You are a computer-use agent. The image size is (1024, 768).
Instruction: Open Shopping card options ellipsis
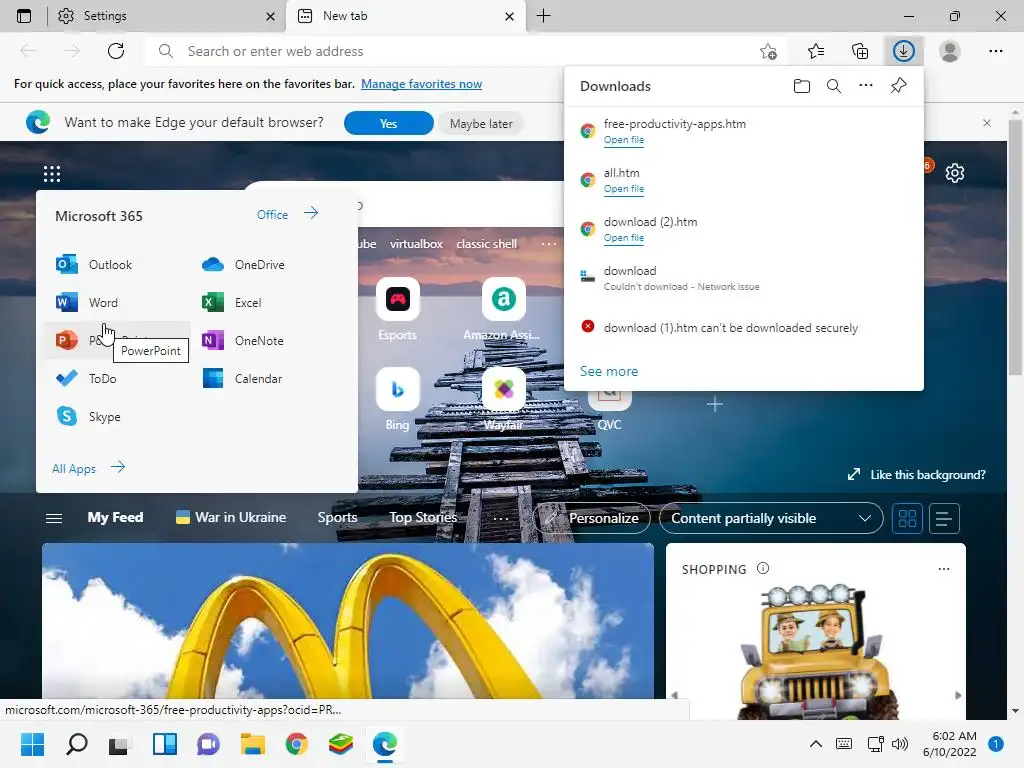pyautogui.click(x=944, y=569)
